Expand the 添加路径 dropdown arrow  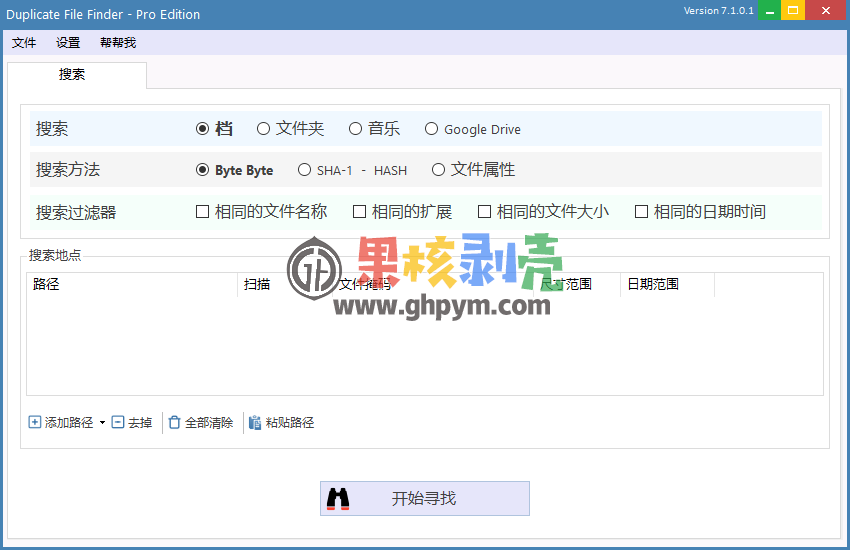(x=102, y=423)
